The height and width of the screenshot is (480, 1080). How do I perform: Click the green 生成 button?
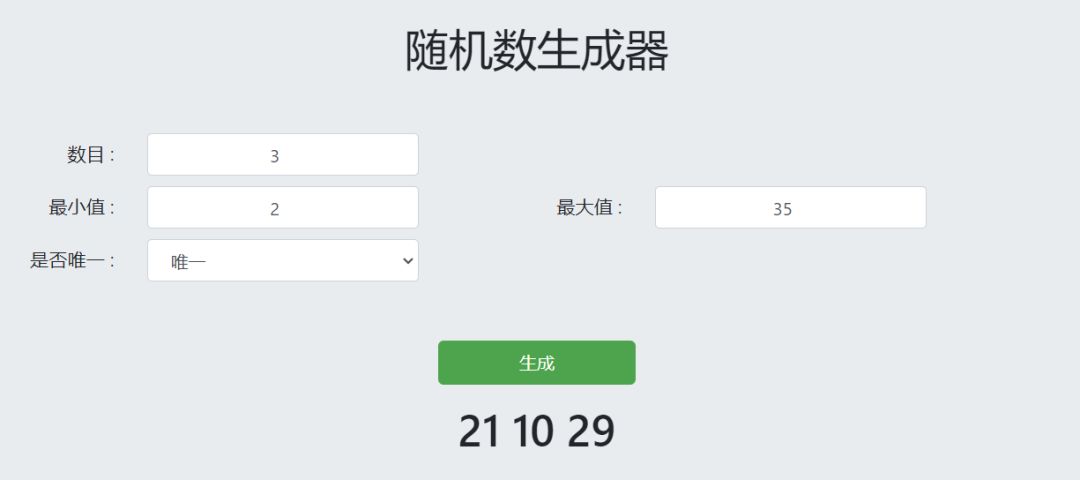pyautogui.click(x=536, y=363)
